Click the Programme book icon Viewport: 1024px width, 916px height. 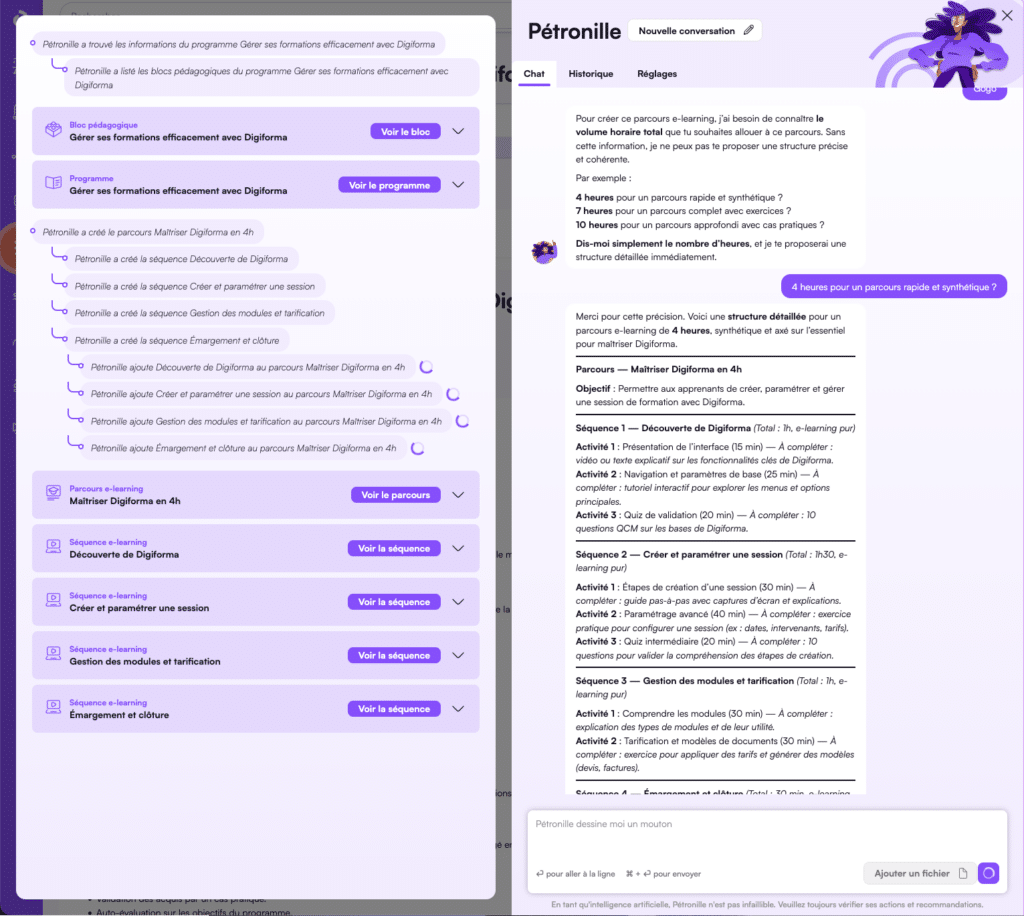pos(54,183)
